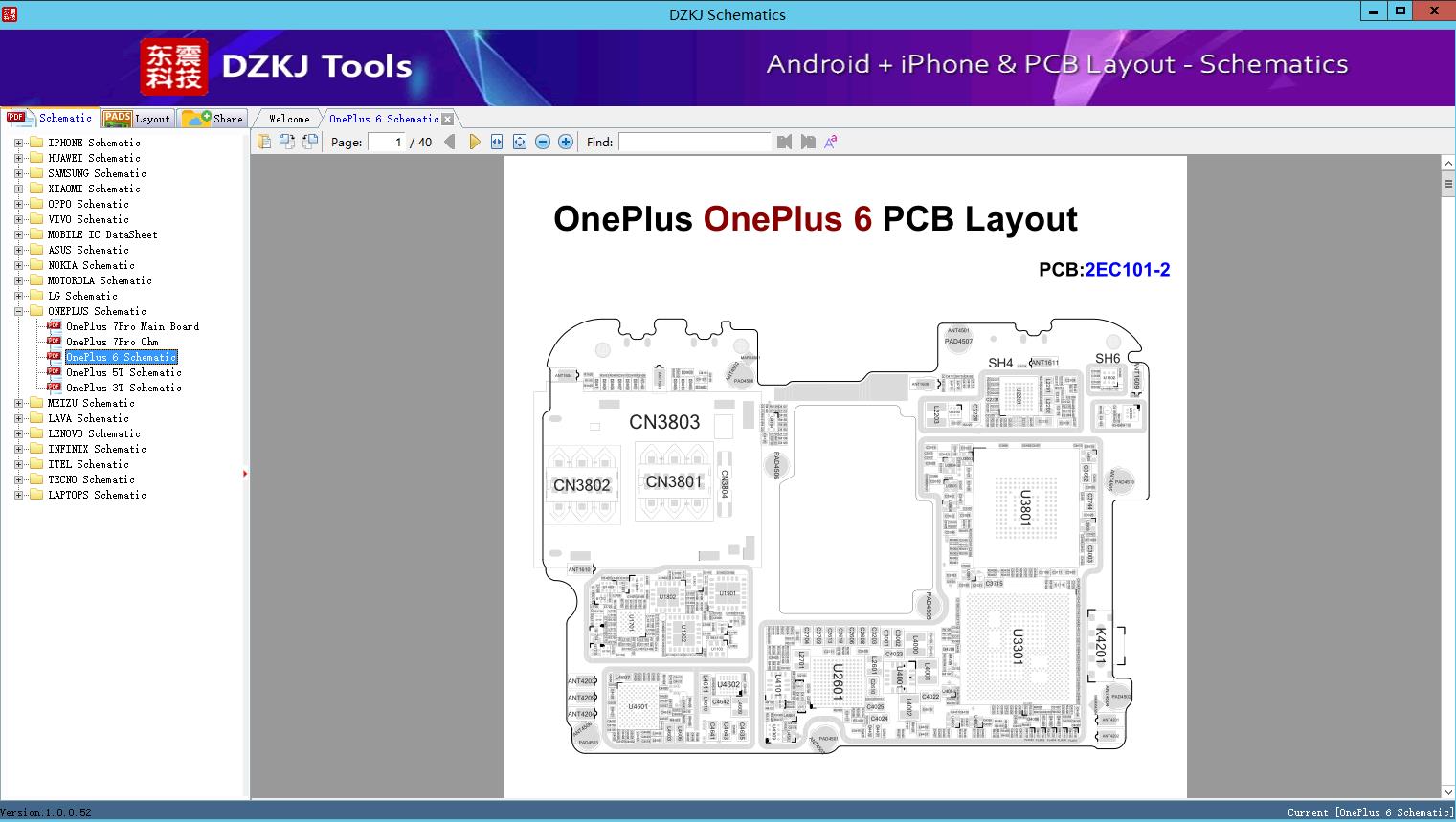Click the zoom out minus icon
Image resolution: width=1456 pixels, height=822 pixels.
[542, 141]
